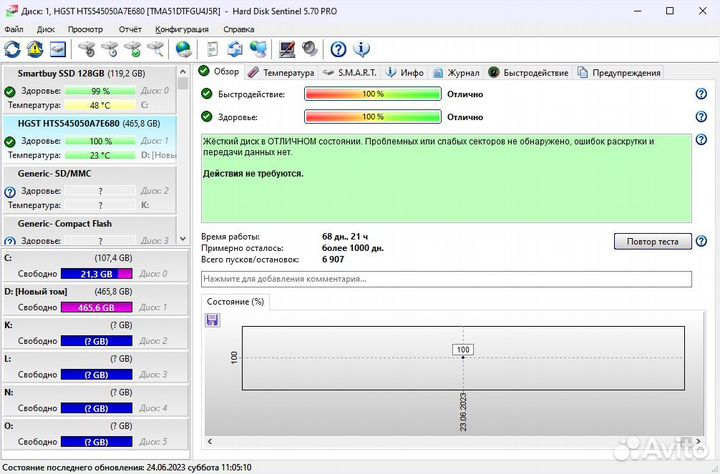Click the D: free space bar 465,6 GB

[96, 307]
